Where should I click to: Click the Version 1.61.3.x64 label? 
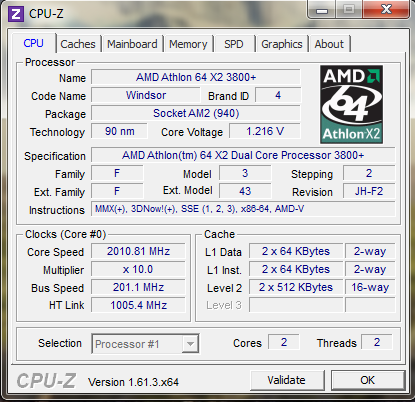point(133,382)
